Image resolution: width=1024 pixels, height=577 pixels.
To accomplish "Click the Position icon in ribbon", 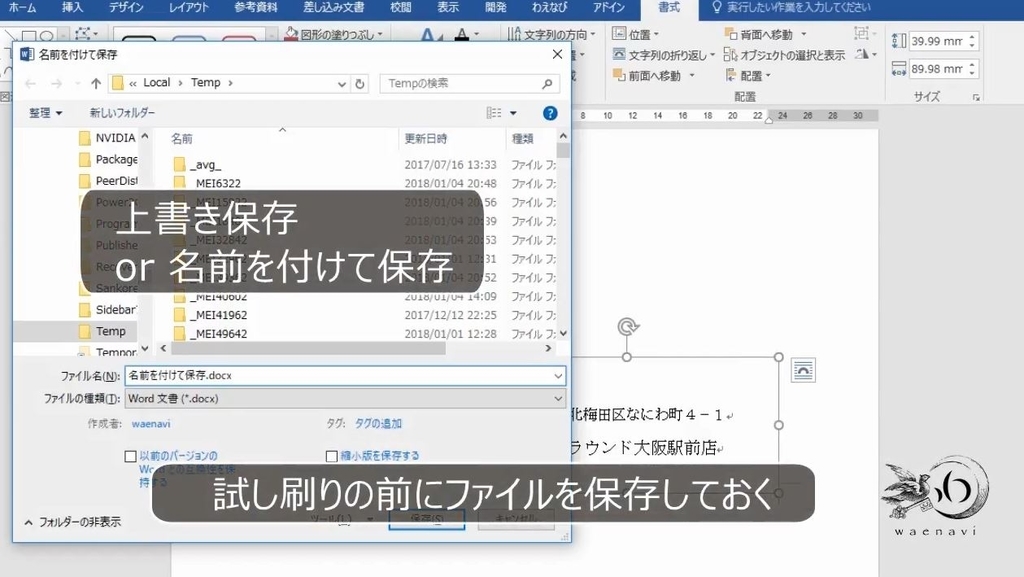I will click(618, 34).
